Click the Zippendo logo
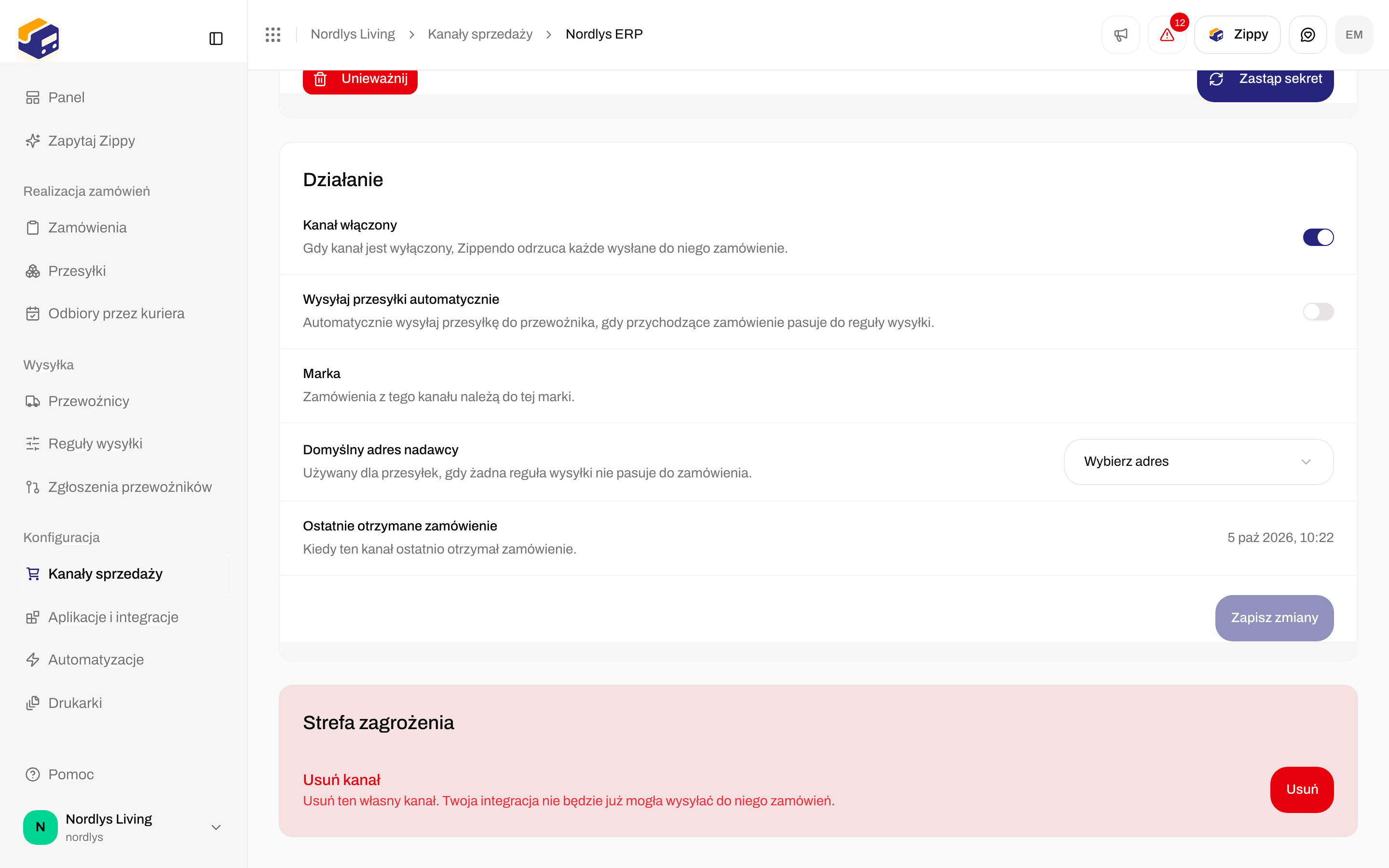Image resolution: width=1389 pixels, height=868 pixels. [39, 39]
